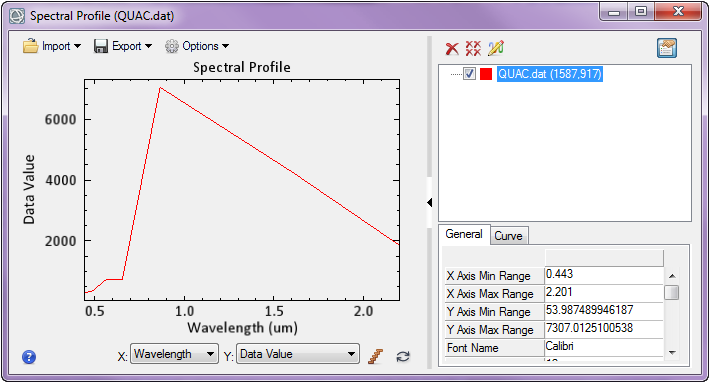The height and width of the screenshot is (383, 710).
Task: Edit the Y Axis Max Range value
Action: (x=604, y=329)
